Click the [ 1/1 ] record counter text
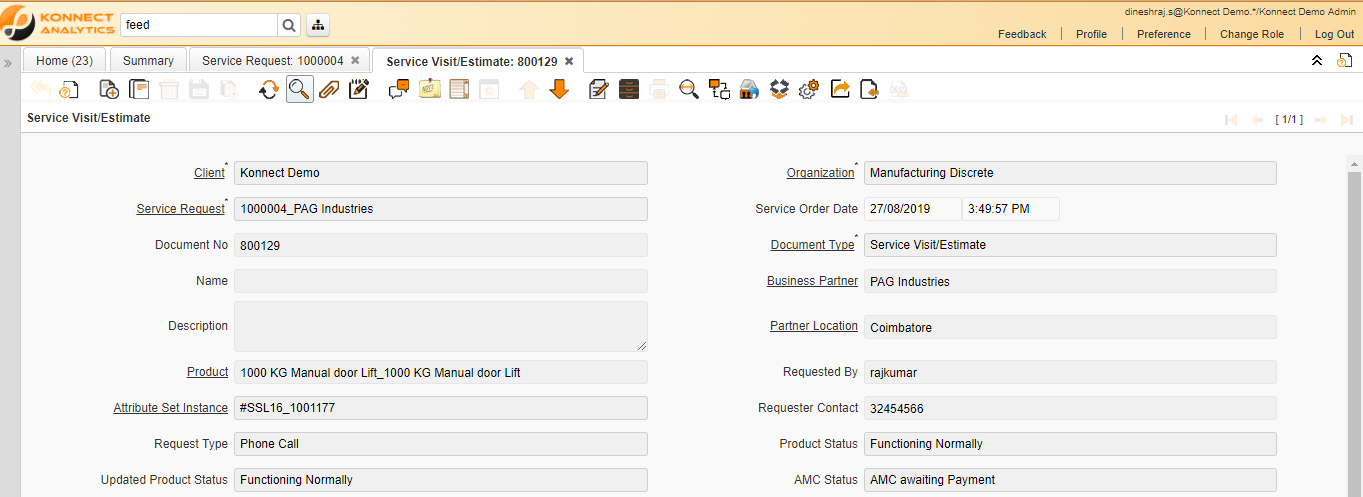The height and width of the screenshot is (497, 1363). point(1289,119)
